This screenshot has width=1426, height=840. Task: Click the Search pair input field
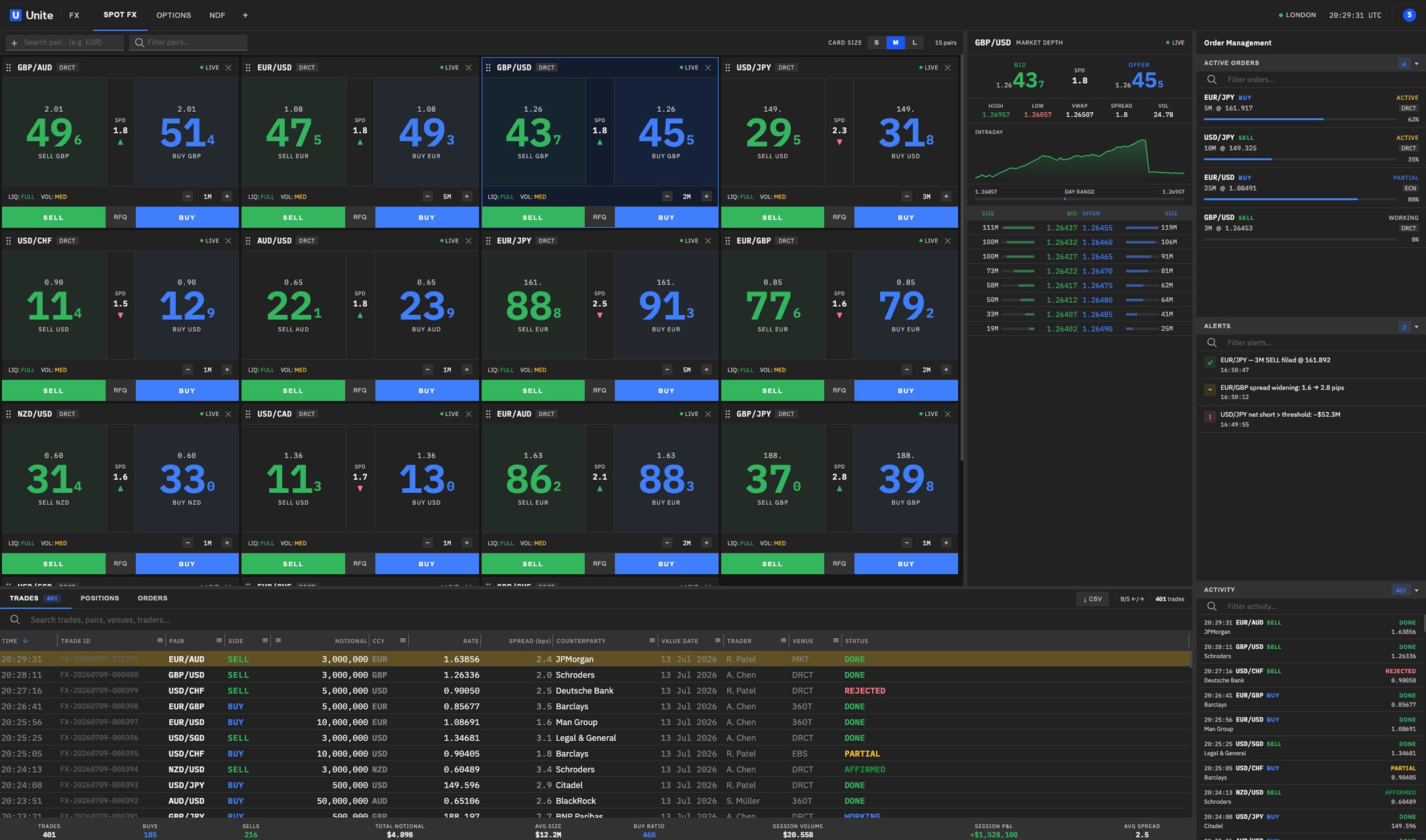tap(64, 42)
